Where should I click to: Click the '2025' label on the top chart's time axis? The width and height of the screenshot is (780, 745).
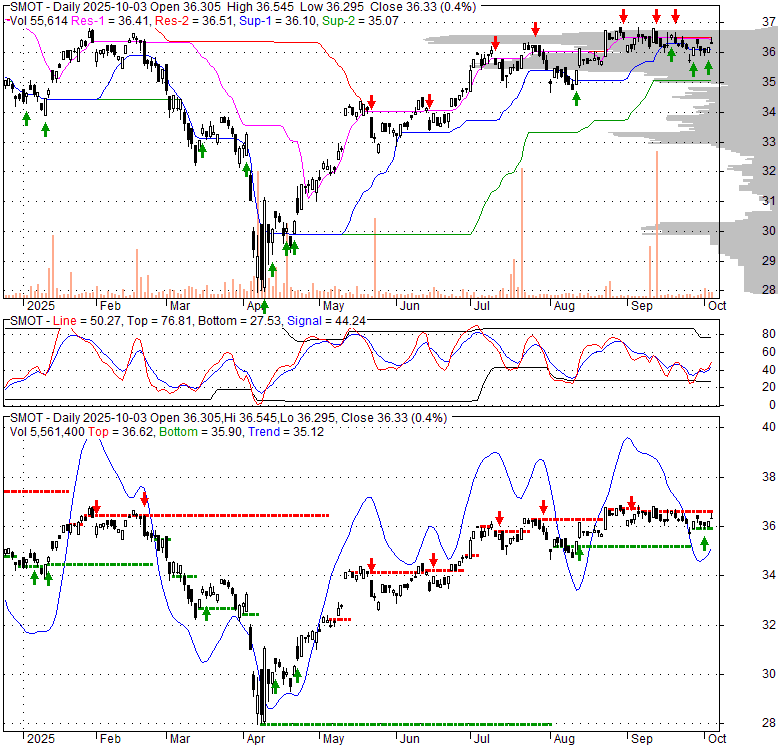click(x=41, y=306)
